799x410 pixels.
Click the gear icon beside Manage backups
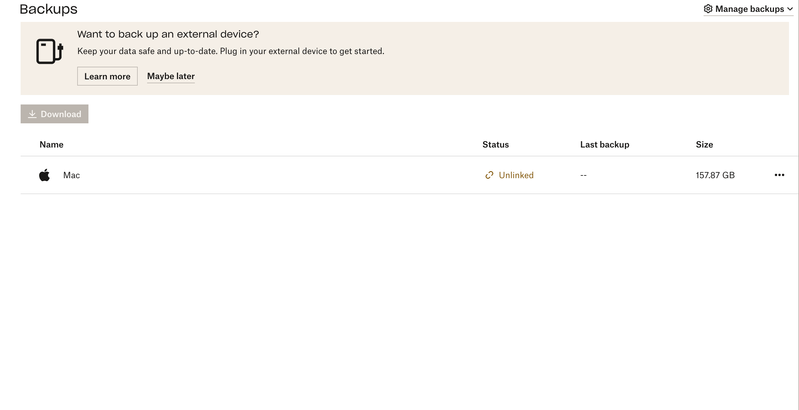click(708, 9)
